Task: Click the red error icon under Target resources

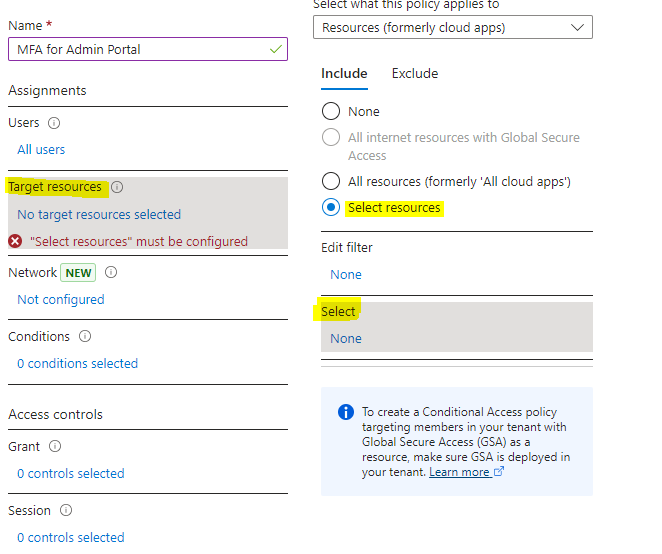Action: click(15, 241)
